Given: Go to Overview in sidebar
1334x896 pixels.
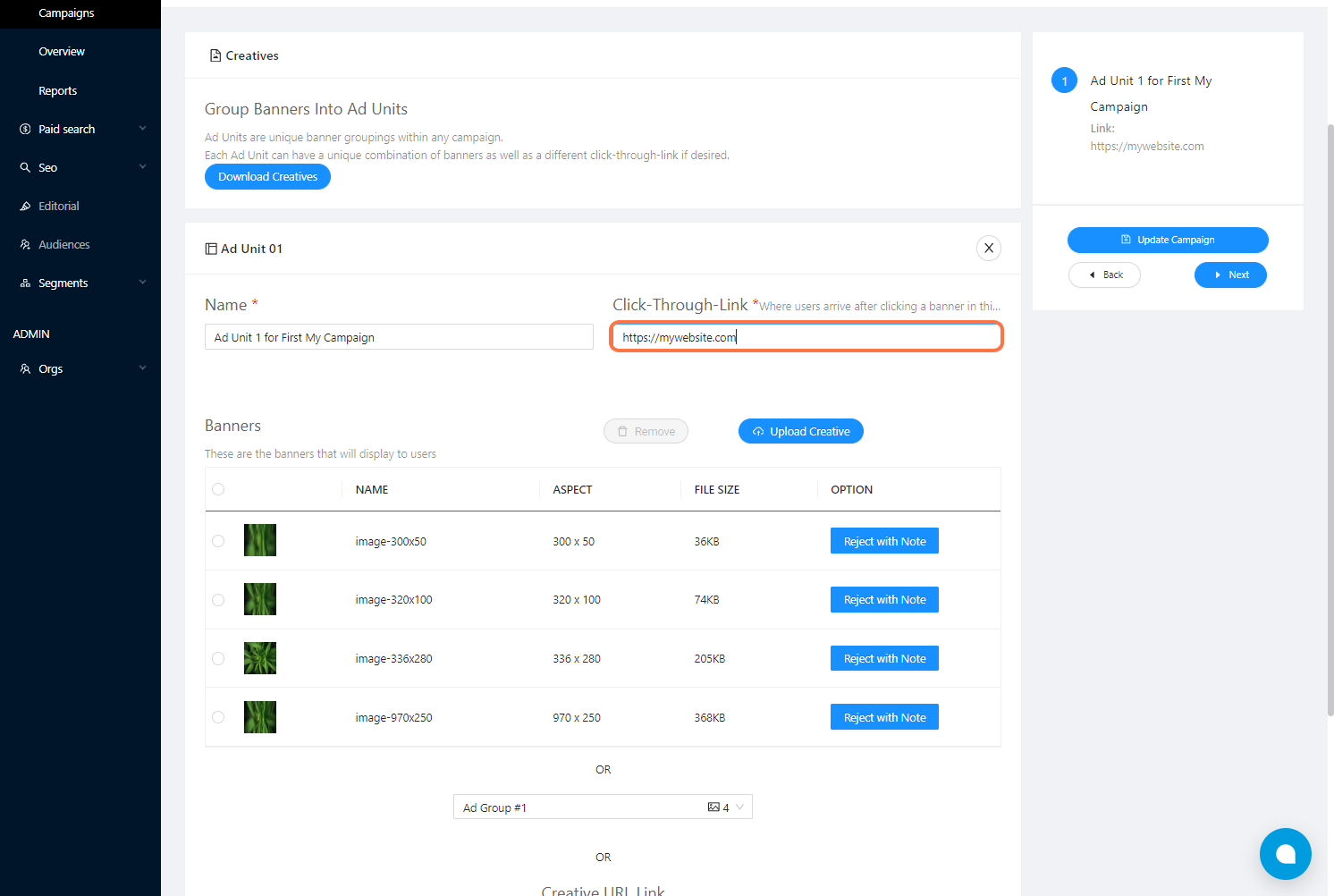Looking at the screenshot, I should point(62,52).
